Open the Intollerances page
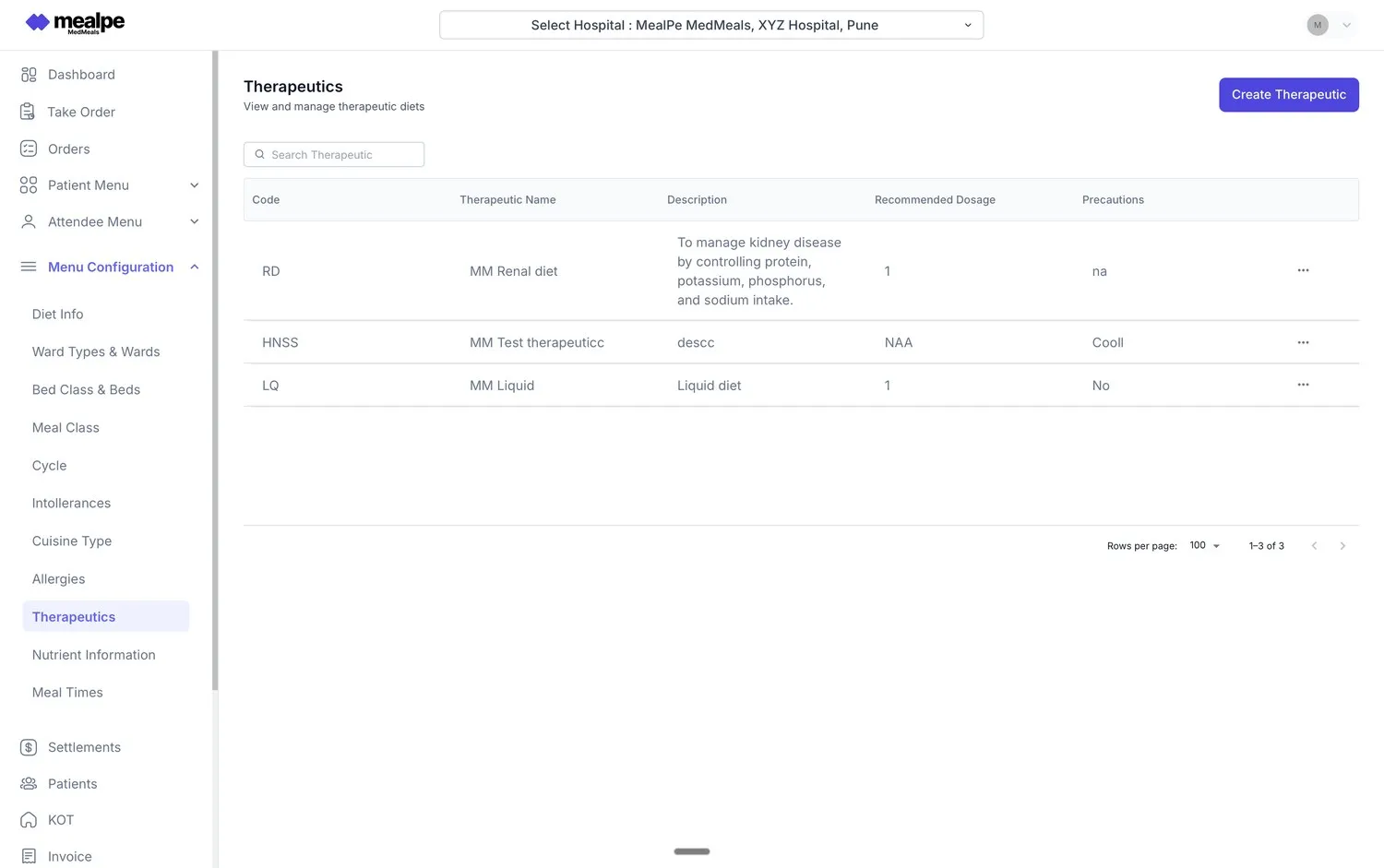This screenshot has width=1384, height=868. [x=71, y=504]
